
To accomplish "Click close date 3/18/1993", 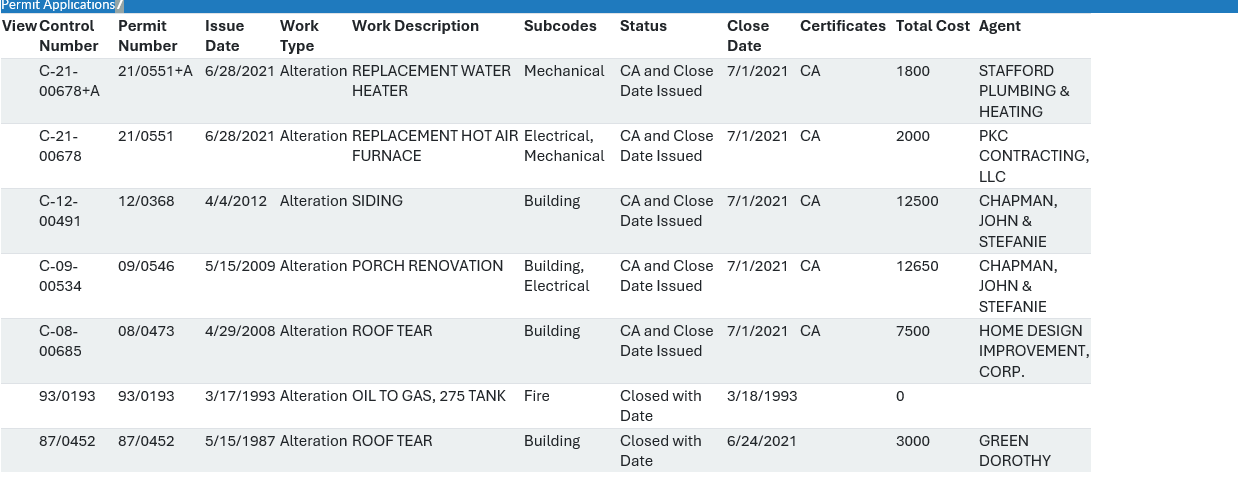I will (x=762, y=396).
